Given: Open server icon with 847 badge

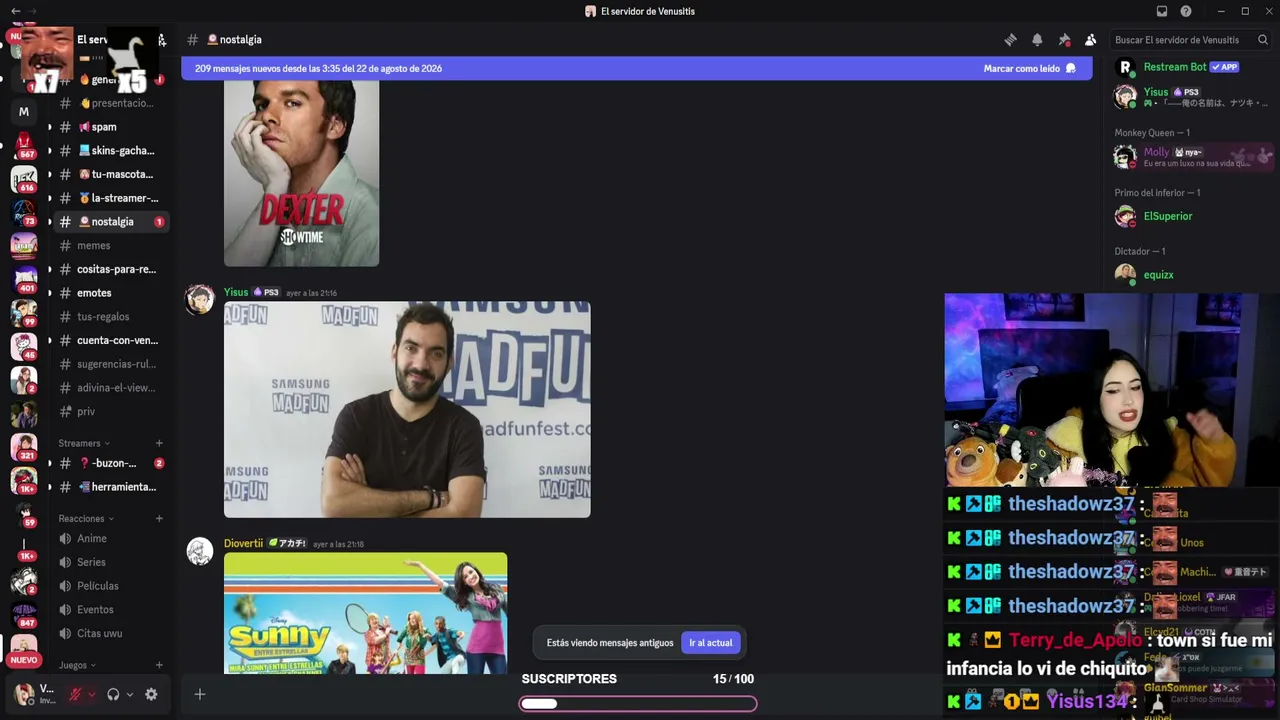Looking at the screenshot, I should [24, 614].
